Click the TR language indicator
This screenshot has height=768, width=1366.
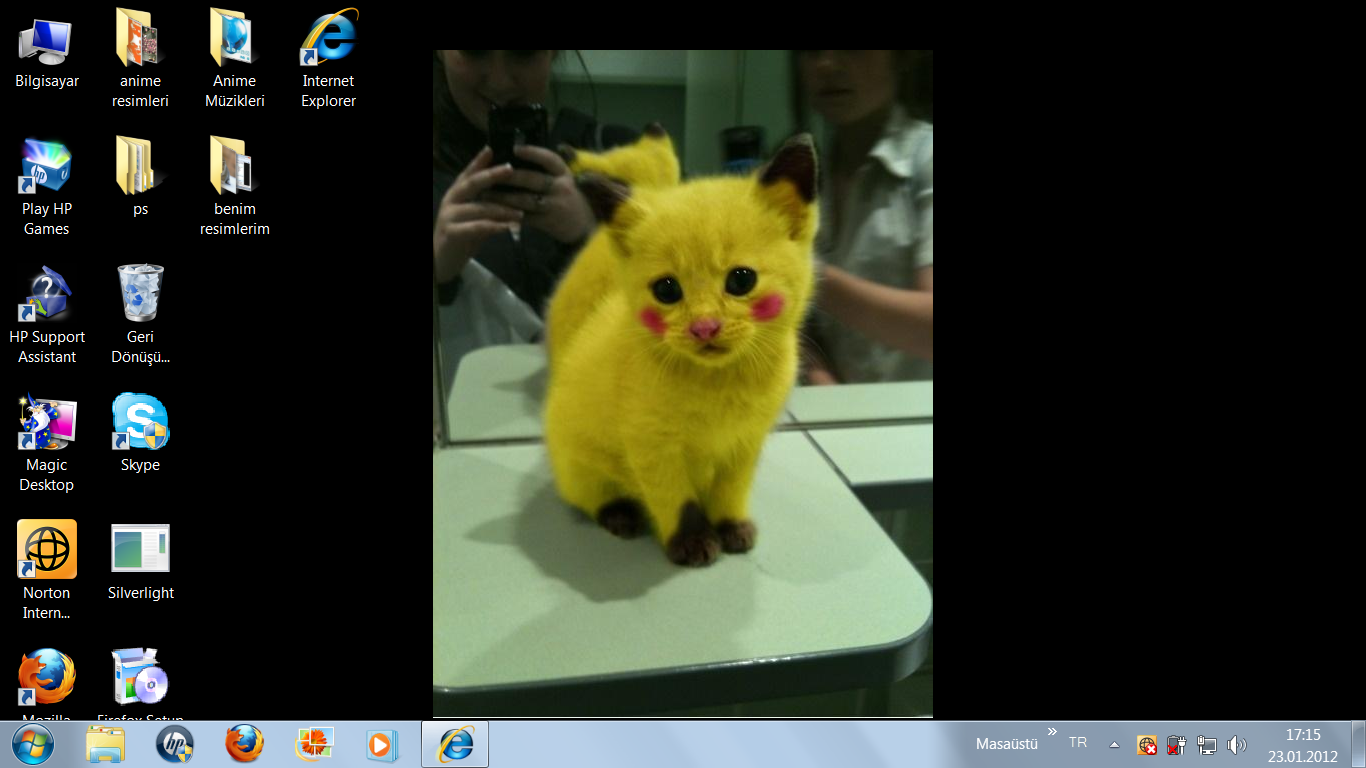pos(1078,743)
